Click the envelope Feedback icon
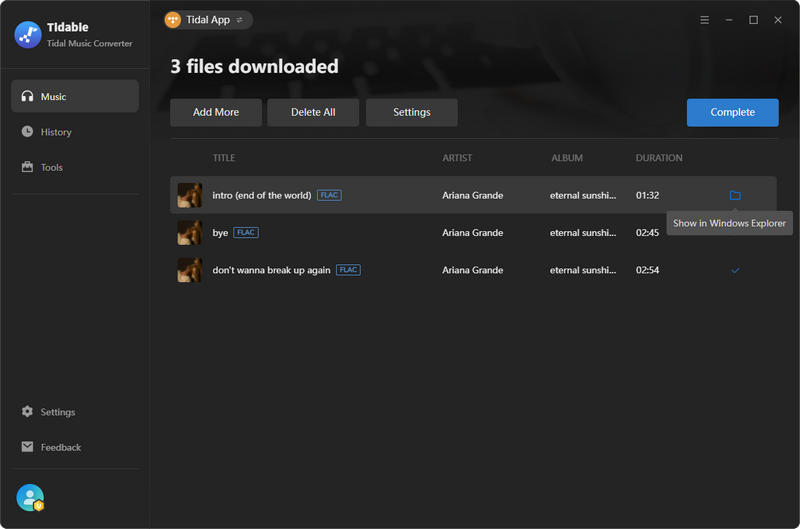Screen dimensions: 800x529 click(27, 447)
